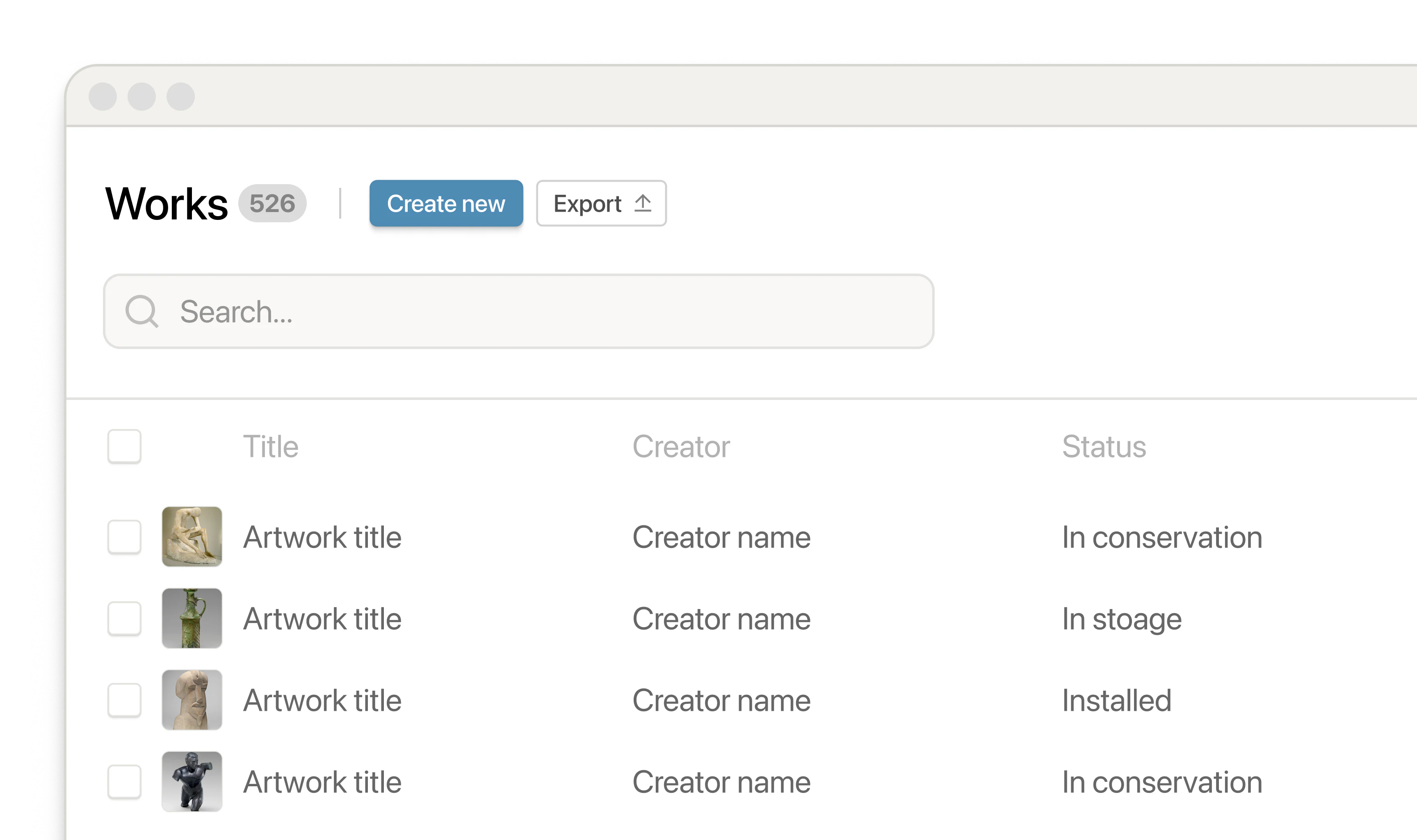Focus the Search input field

click(x=518, y=311)
